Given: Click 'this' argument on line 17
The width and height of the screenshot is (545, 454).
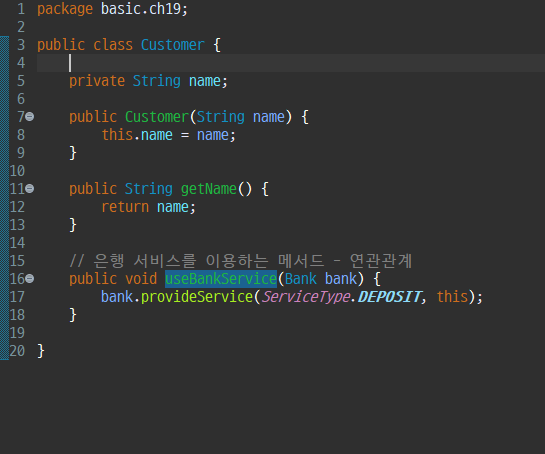Looking at the screenshot, I should point(452,297).
